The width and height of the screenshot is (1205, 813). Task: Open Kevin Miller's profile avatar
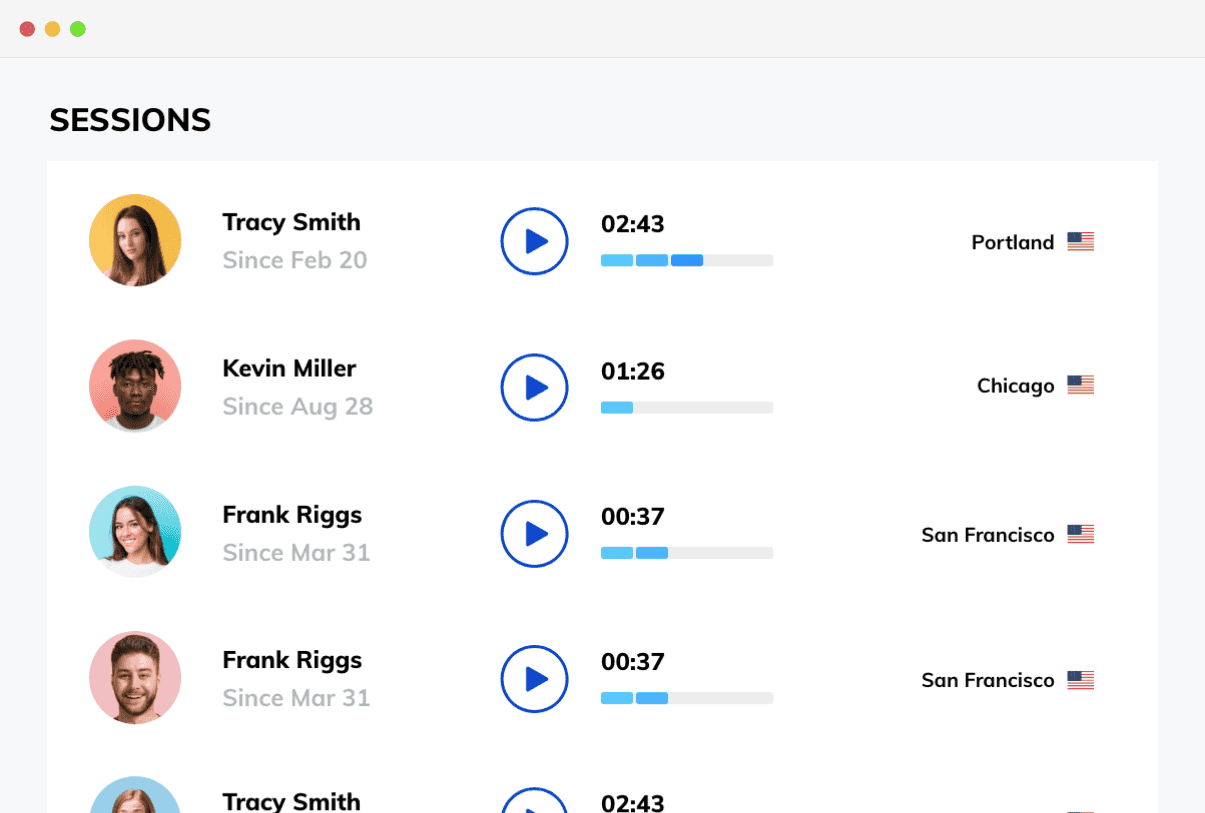[x=135, y=386]
